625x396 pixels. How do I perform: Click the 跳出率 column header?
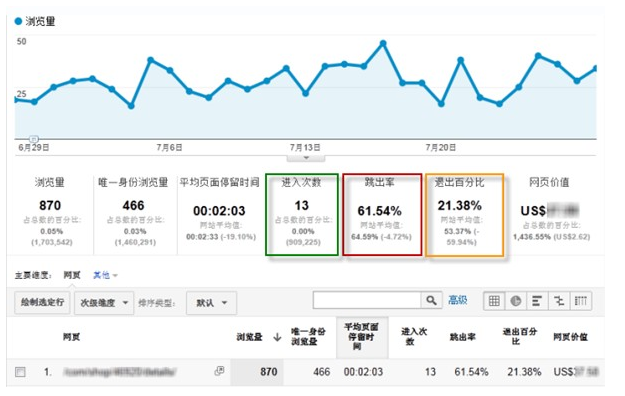click(x=462, y=337)
